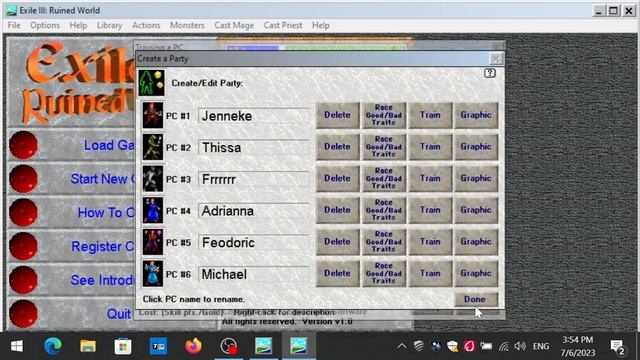Launch Firefox from the taskbar
Viewport: 640px width, 360px height.
tap(193, 346)
